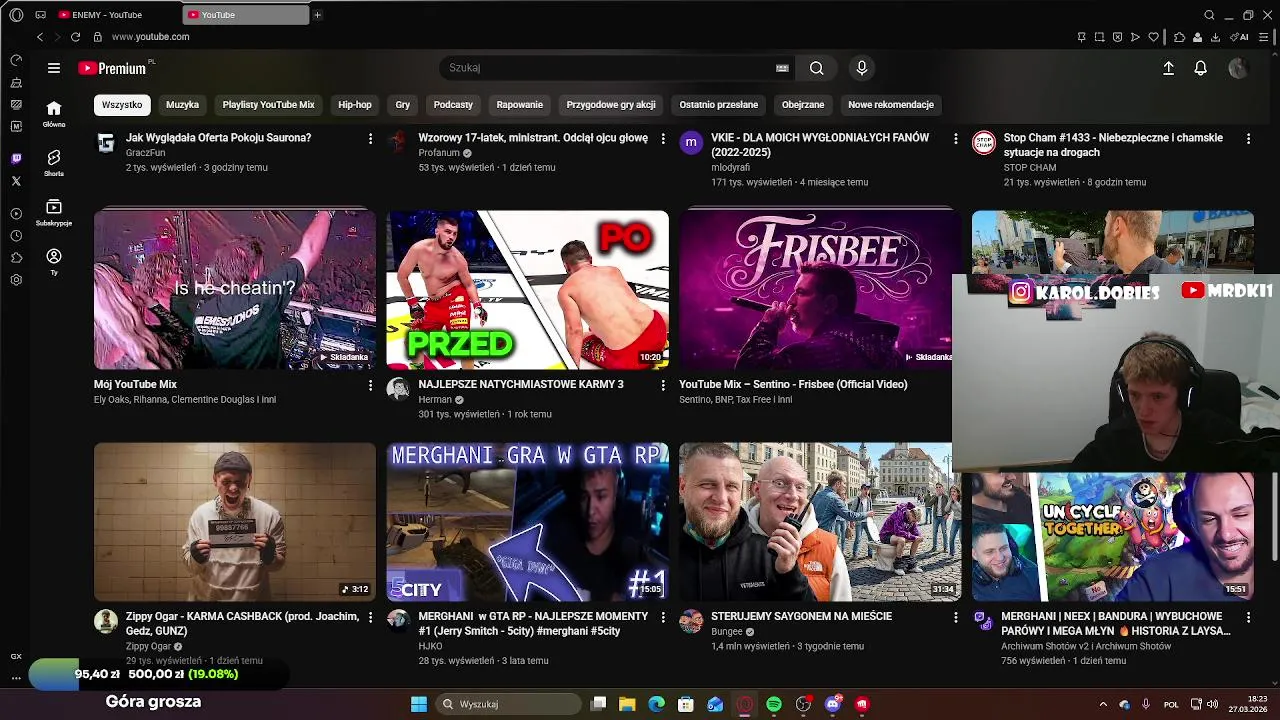Image resolution: width=1280 pixels, height=720 pixels.
Task: Open a new browser tab with plus
Action: (318, 15)
